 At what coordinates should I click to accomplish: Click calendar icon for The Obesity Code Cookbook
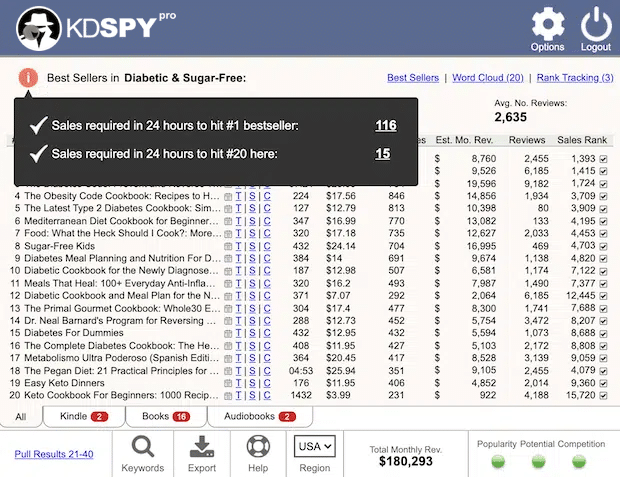(228, 197)
